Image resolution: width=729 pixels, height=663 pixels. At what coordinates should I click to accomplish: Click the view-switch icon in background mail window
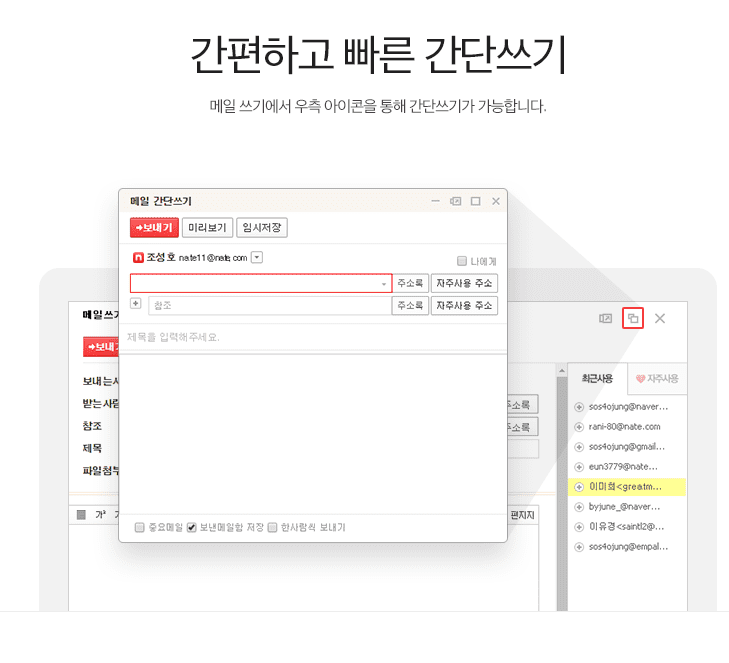tap(605, 318)
